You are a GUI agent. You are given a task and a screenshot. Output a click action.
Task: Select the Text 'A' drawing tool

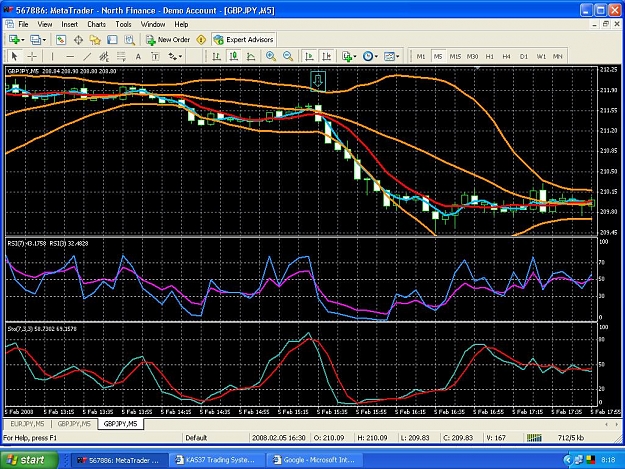(x=138, y=57)
